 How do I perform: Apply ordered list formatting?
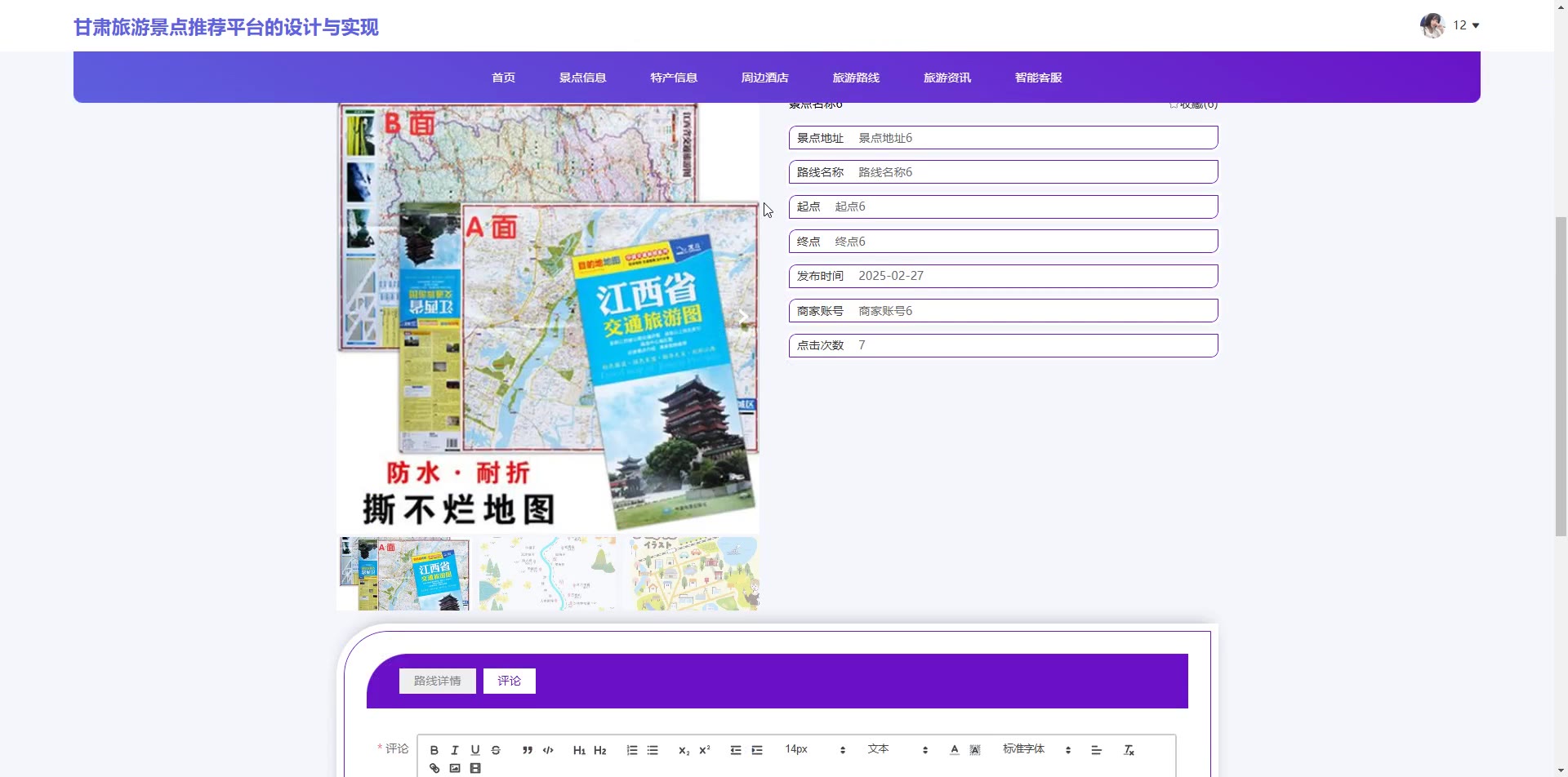[632, 750]
